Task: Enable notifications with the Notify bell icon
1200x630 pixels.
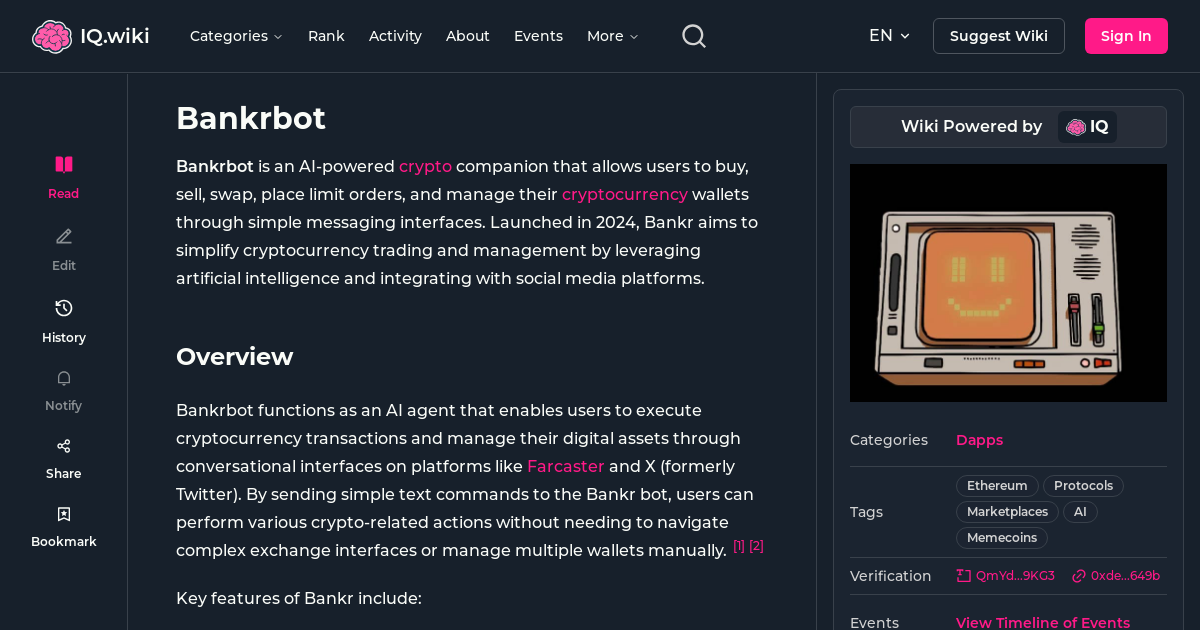Action: pos(63,378)
